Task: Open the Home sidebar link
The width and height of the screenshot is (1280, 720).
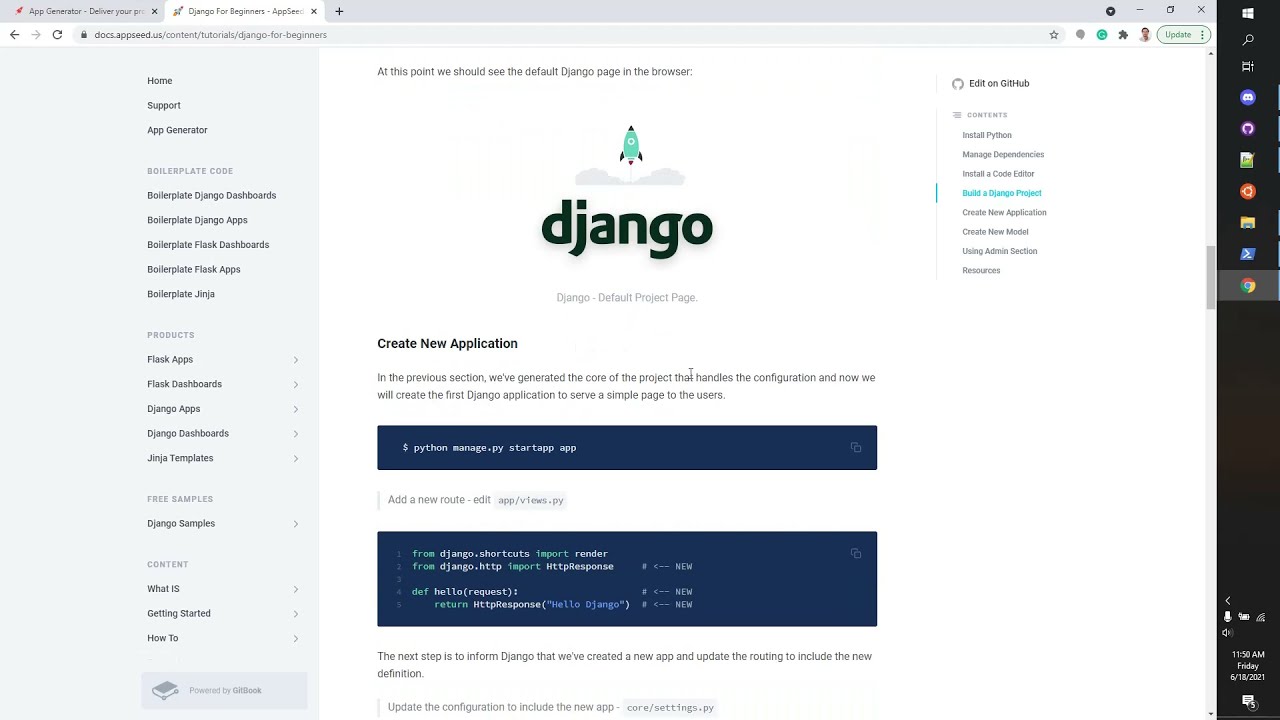Action: click(160, 81)
